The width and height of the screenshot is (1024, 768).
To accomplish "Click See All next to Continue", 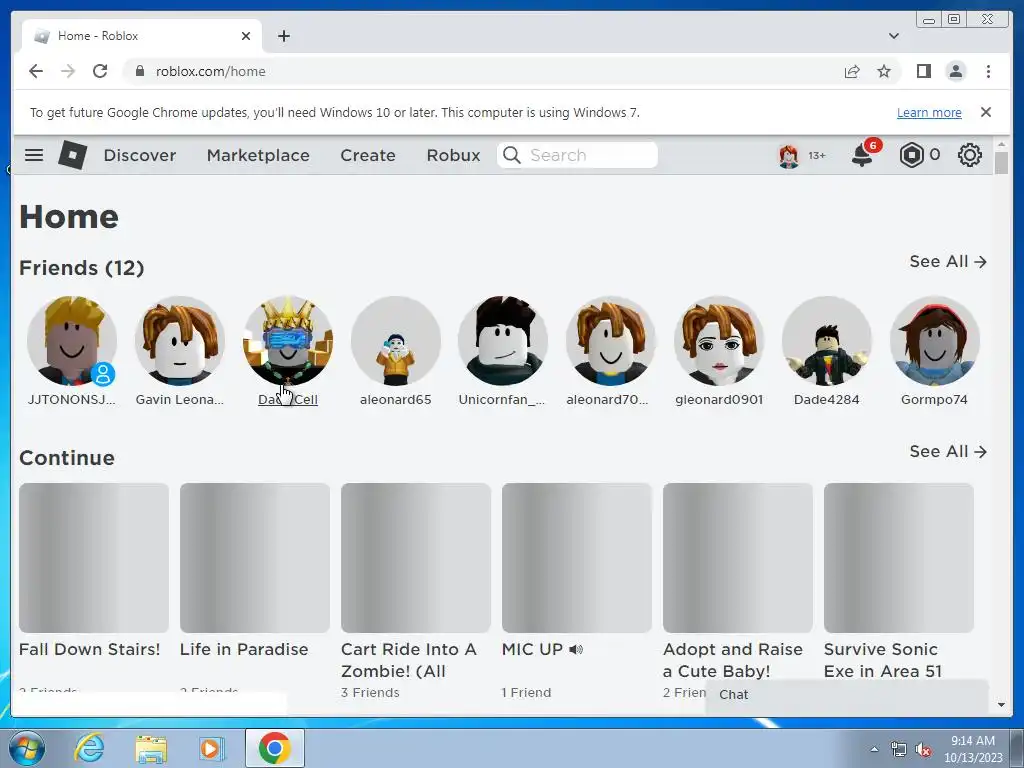I will pos(948,451).
